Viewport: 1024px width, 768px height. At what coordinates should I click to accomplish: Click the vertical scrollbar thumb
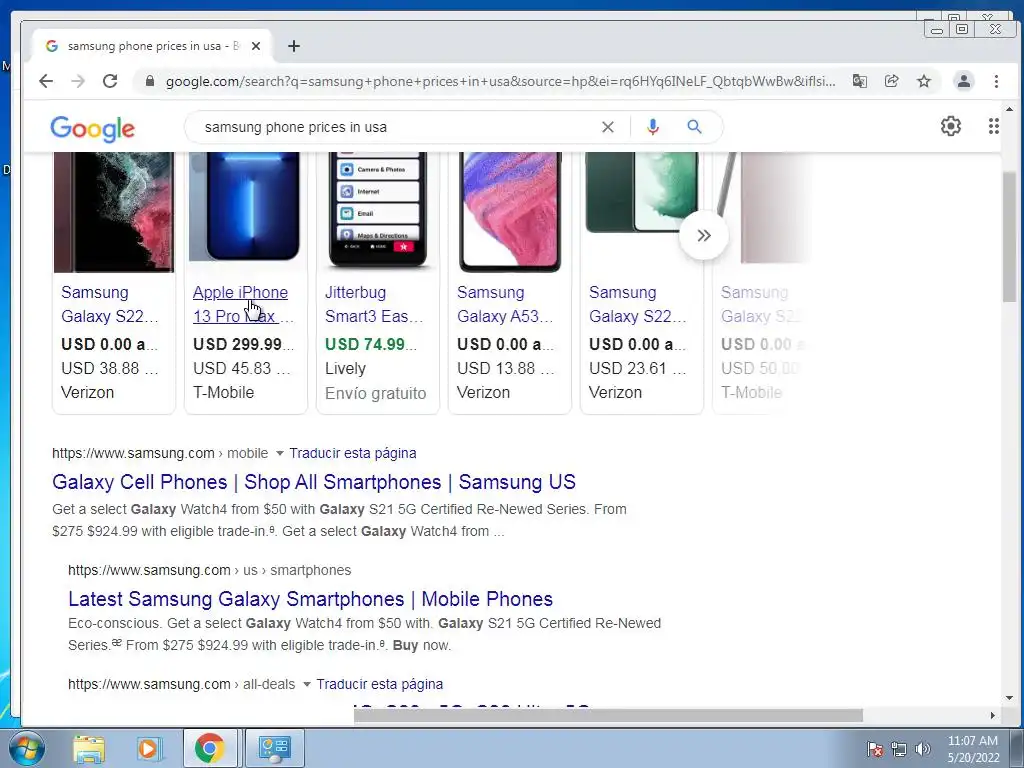click(x=1009, y=235)
